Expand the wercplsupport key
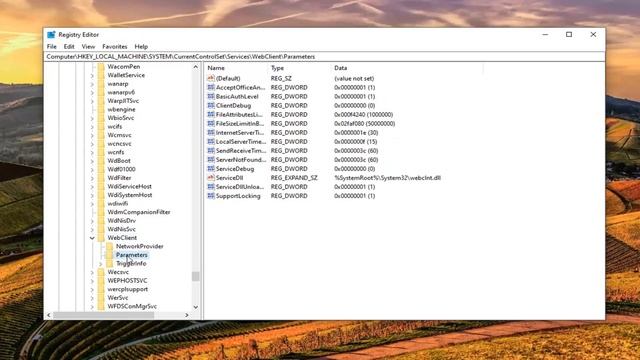The width and height of the screenshot is (640, 360). [x=92, y=289]
